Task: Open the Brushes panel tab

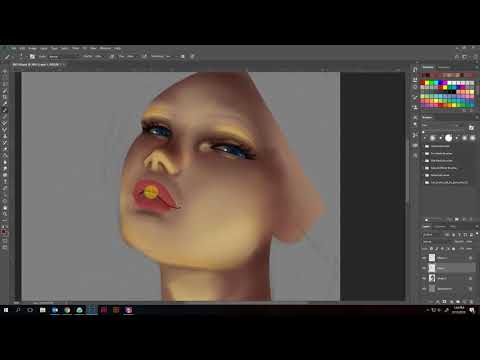Action: click(427, 117)
